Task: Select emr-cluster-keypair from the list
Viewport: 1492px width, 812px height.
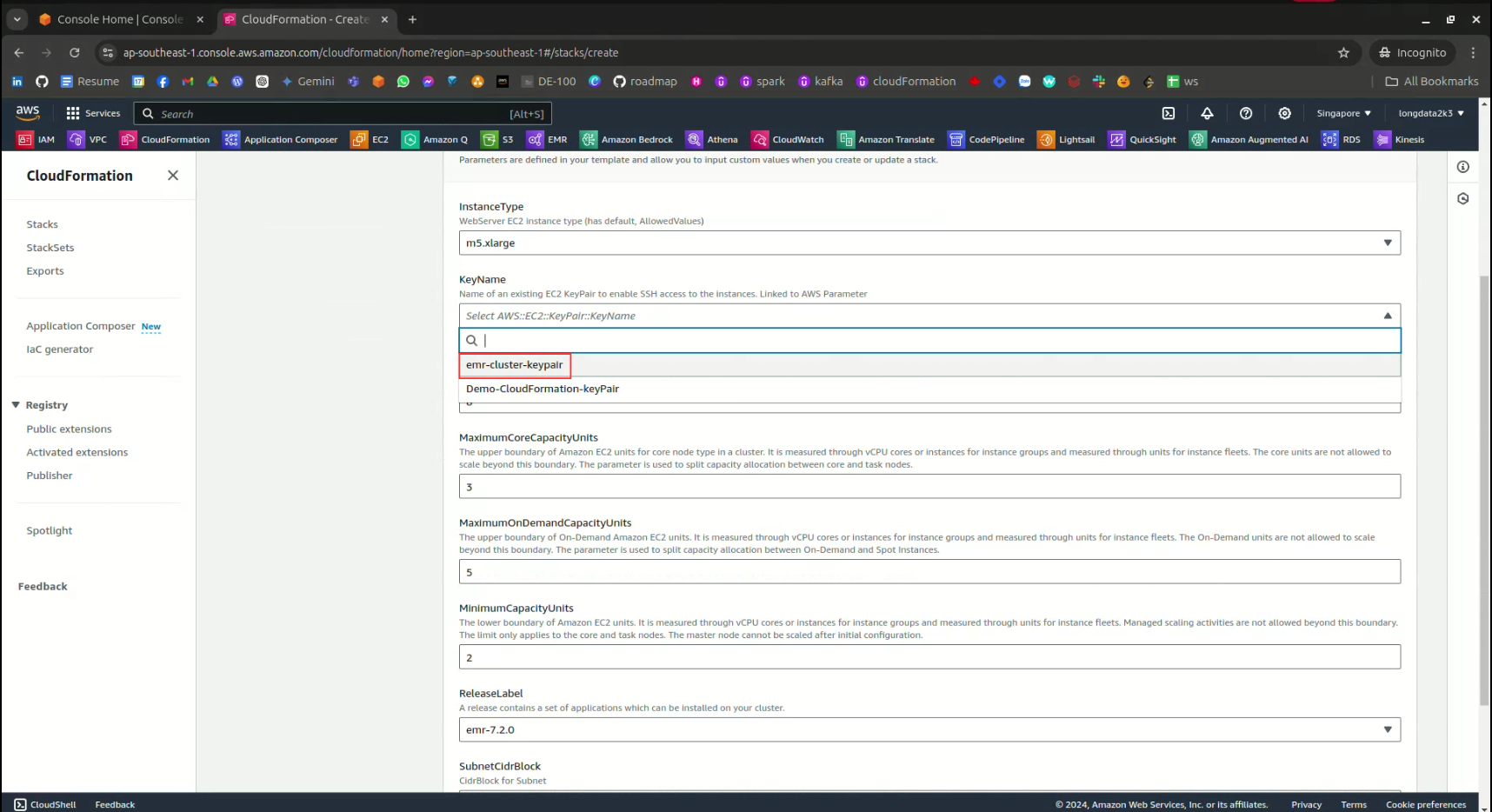Action: pos(515,365)
